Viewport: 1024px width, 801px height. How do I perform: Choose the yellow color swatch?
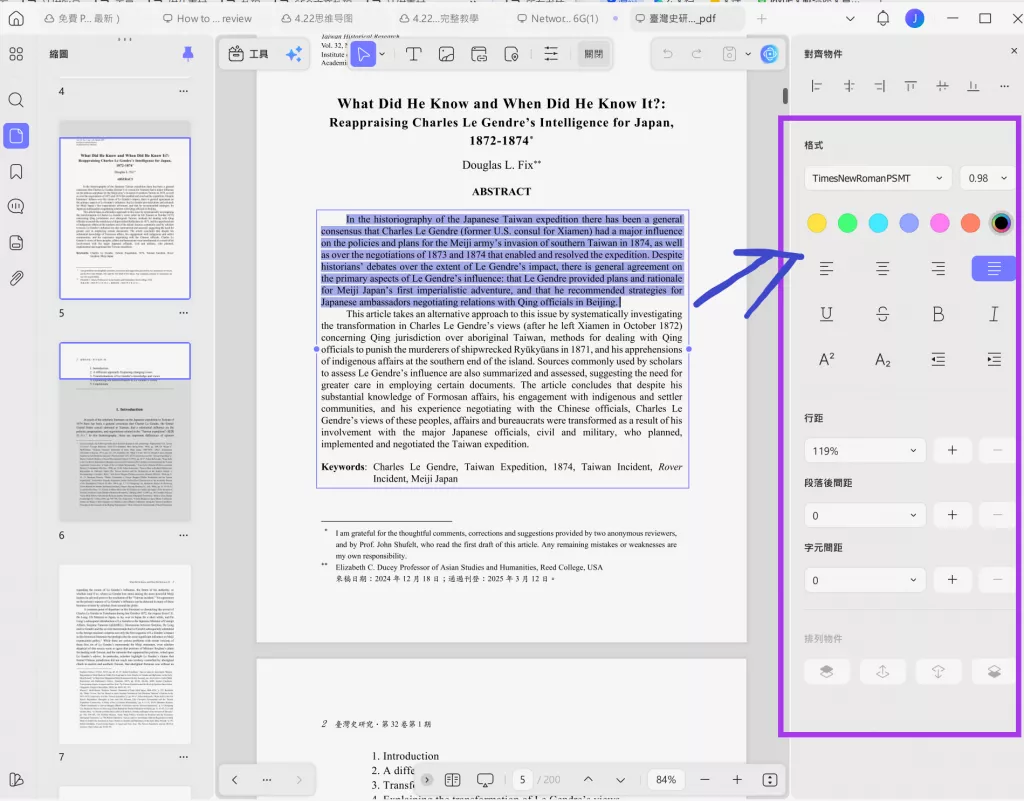(817, 223)
